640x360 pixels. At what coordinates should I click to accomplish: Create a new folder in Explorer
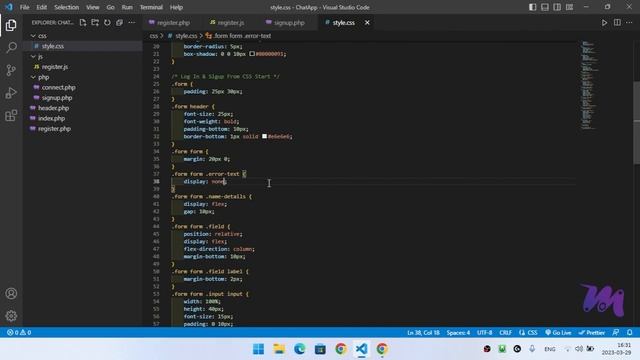click(95, 22)
